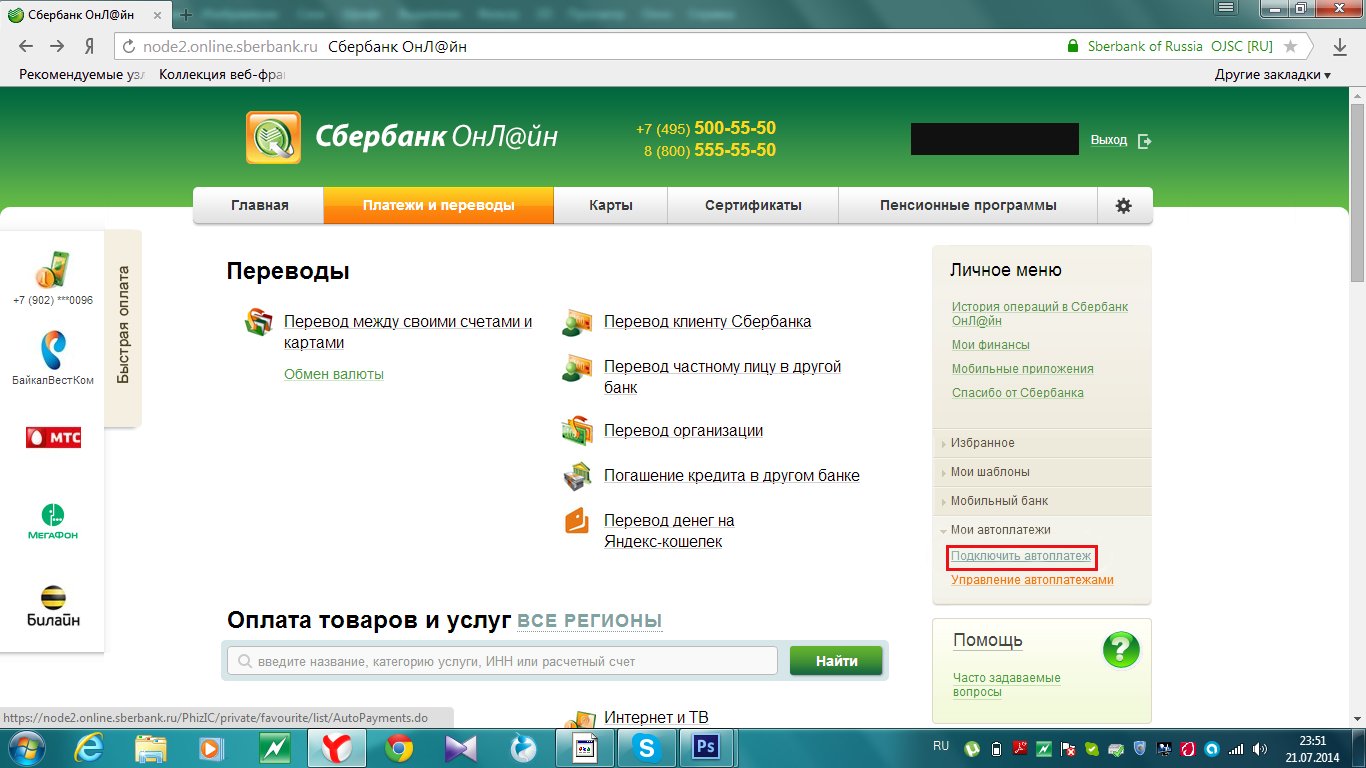This screenshot has height=768, width=1366.
Task: Open Управление автоплатежами link
Action: click(1032, 580)
